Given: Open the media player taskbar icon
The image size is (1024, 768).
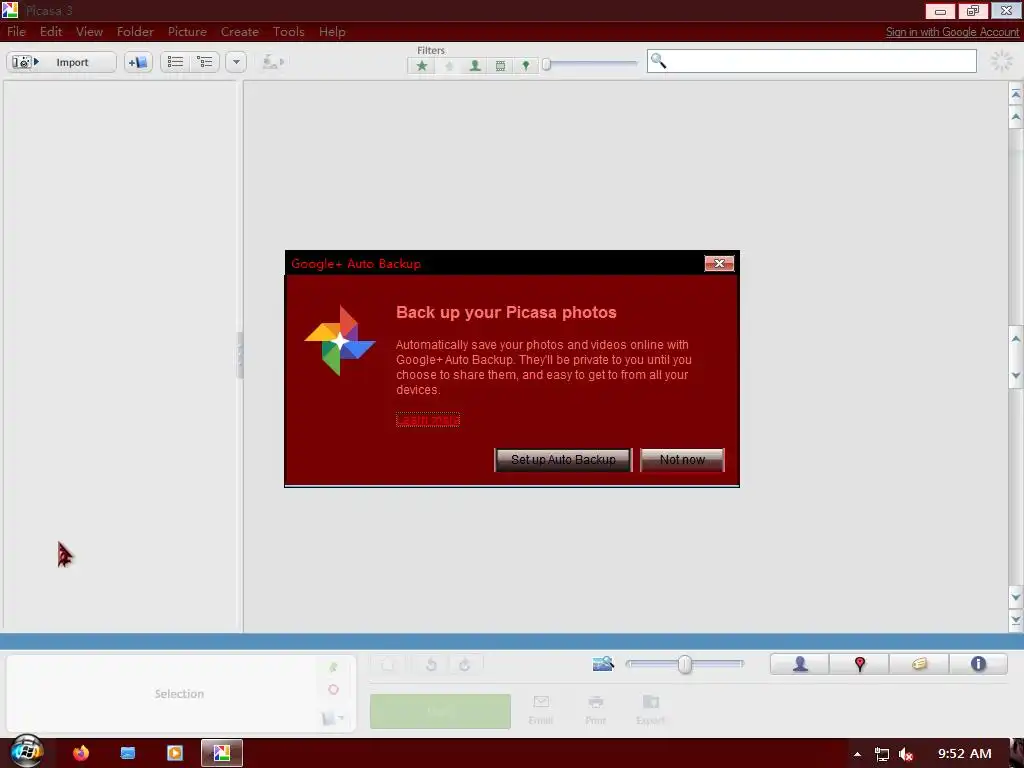Looking at the screenshot, I should 175,753.
